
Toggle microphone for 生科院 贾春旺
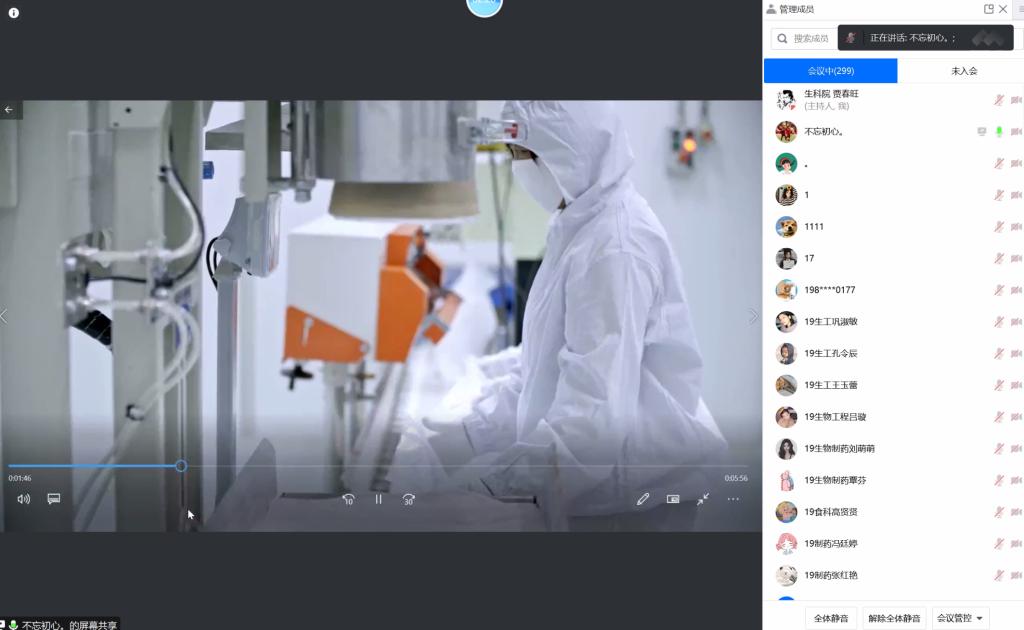point(998,100)
